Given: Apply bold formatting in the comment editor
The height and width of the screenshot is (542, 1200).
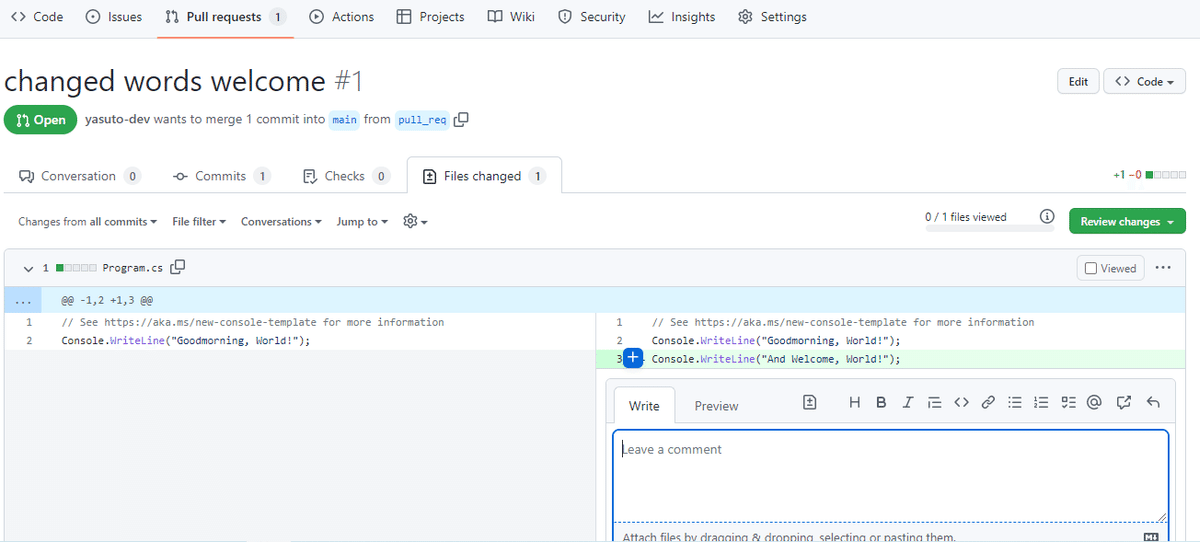Looking at the screenshot, I should pos(881,402).
